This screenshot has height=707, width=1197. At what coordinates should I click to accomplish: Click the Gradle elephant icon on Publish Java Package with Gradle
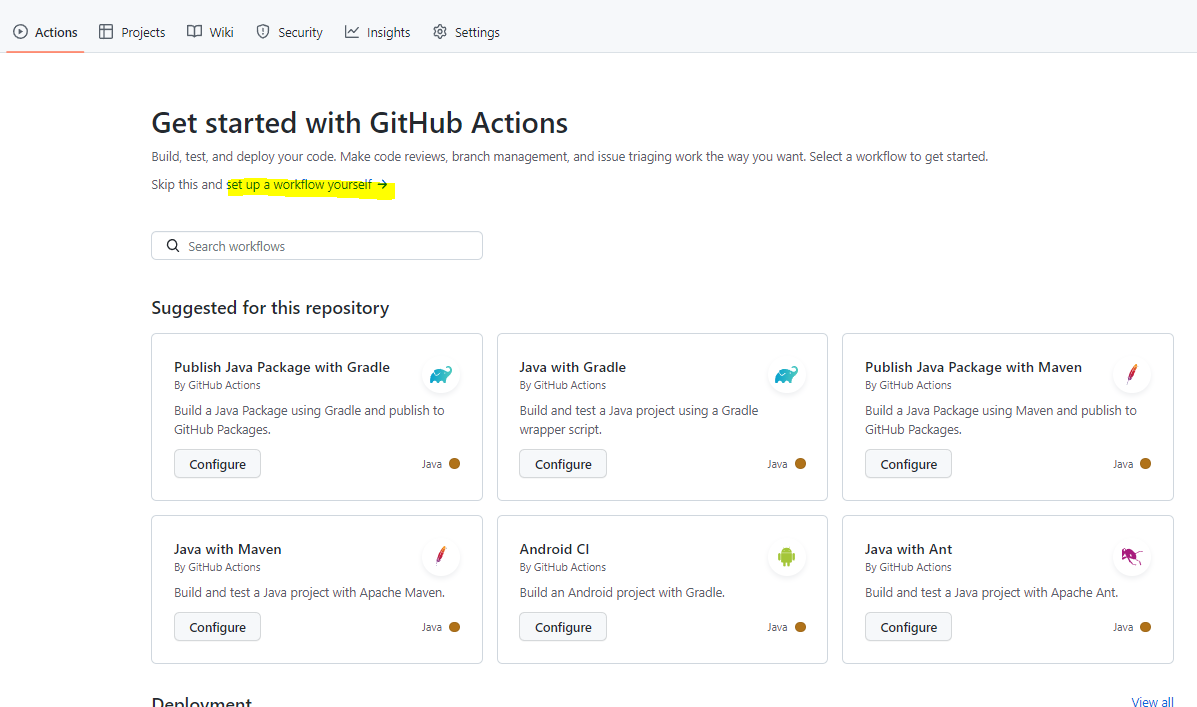[440, 375]
